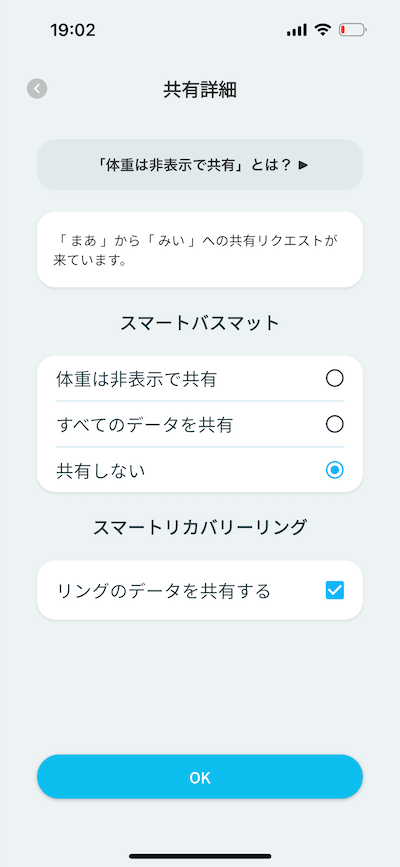Tap the share request message card
Viewport: 400px width, 867px height.
[200, 250]
